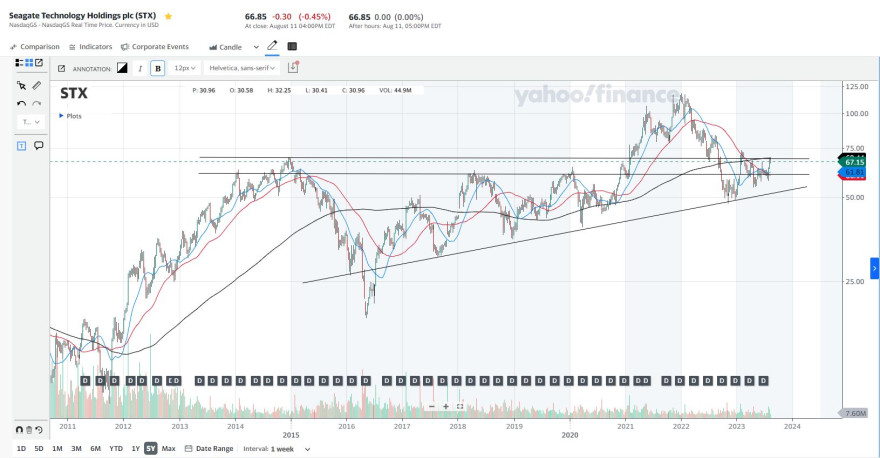Screen dimensions: 880x458
Task: Open the Helvetica font family dropdown
Action: pos(242,68)
